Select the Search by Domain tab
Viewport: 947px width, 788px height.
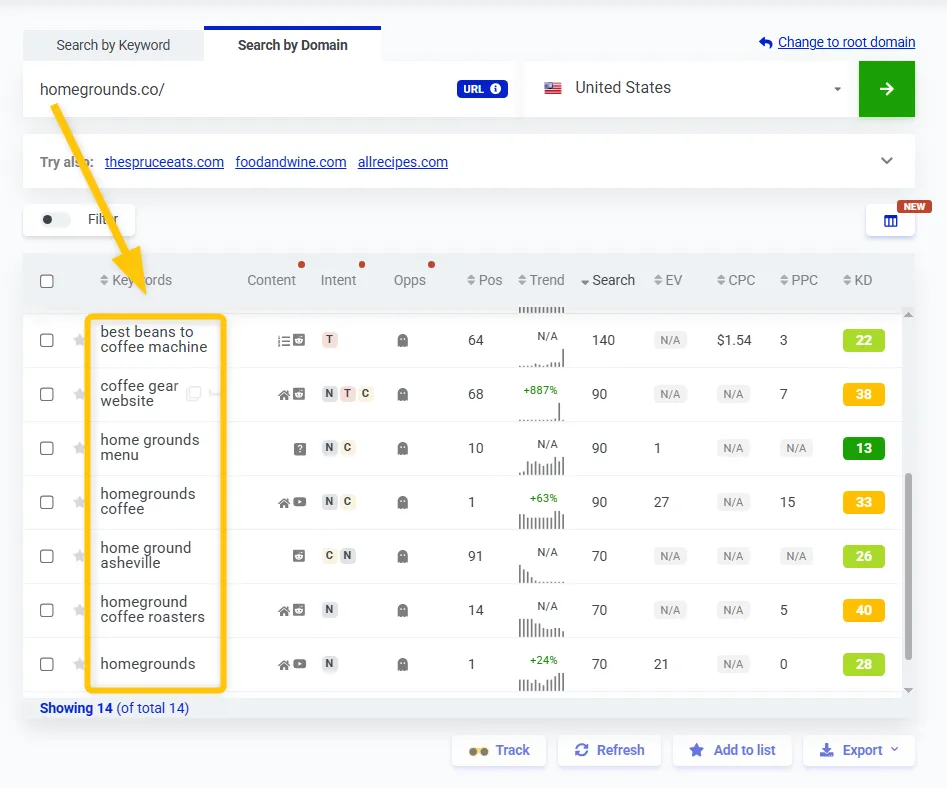pos(292,45)
